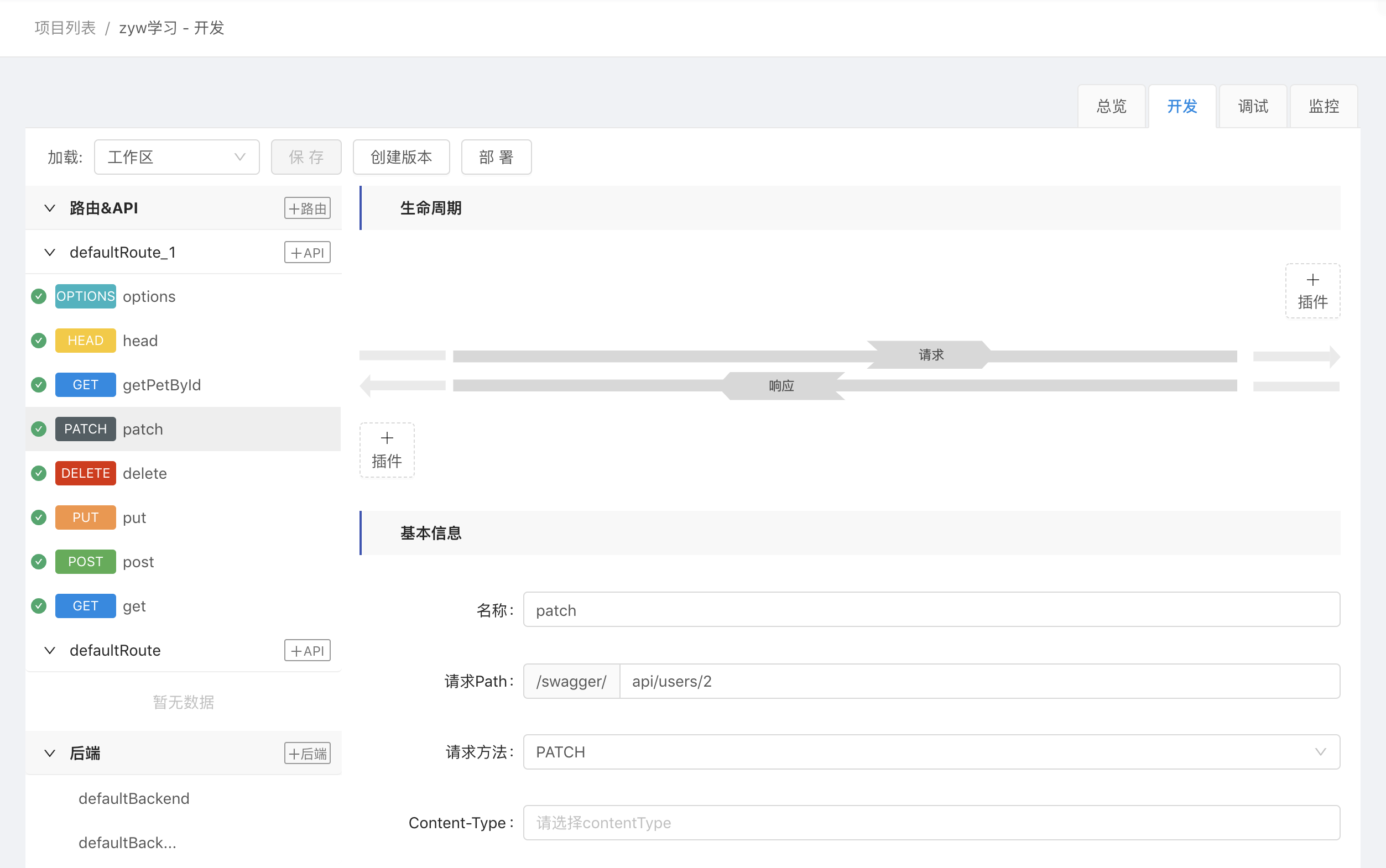Open the 工作区 load dropdown
This screenshot has height=868, width=1386.
(176, 156)
